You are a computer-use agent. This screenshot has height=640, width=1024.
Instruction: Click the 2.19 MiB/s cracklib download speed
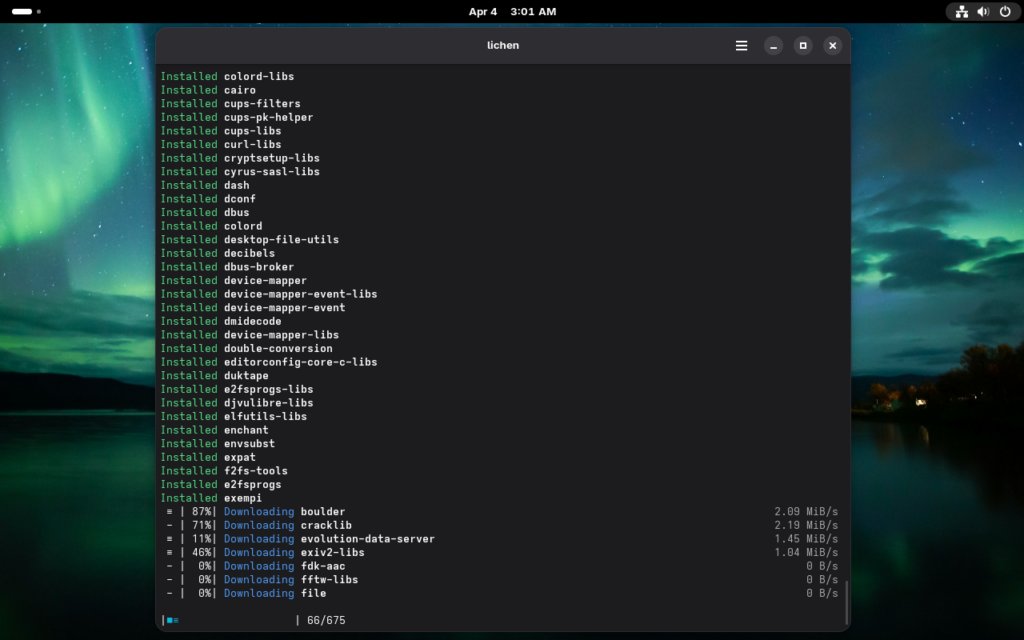(x=805, y=525)
